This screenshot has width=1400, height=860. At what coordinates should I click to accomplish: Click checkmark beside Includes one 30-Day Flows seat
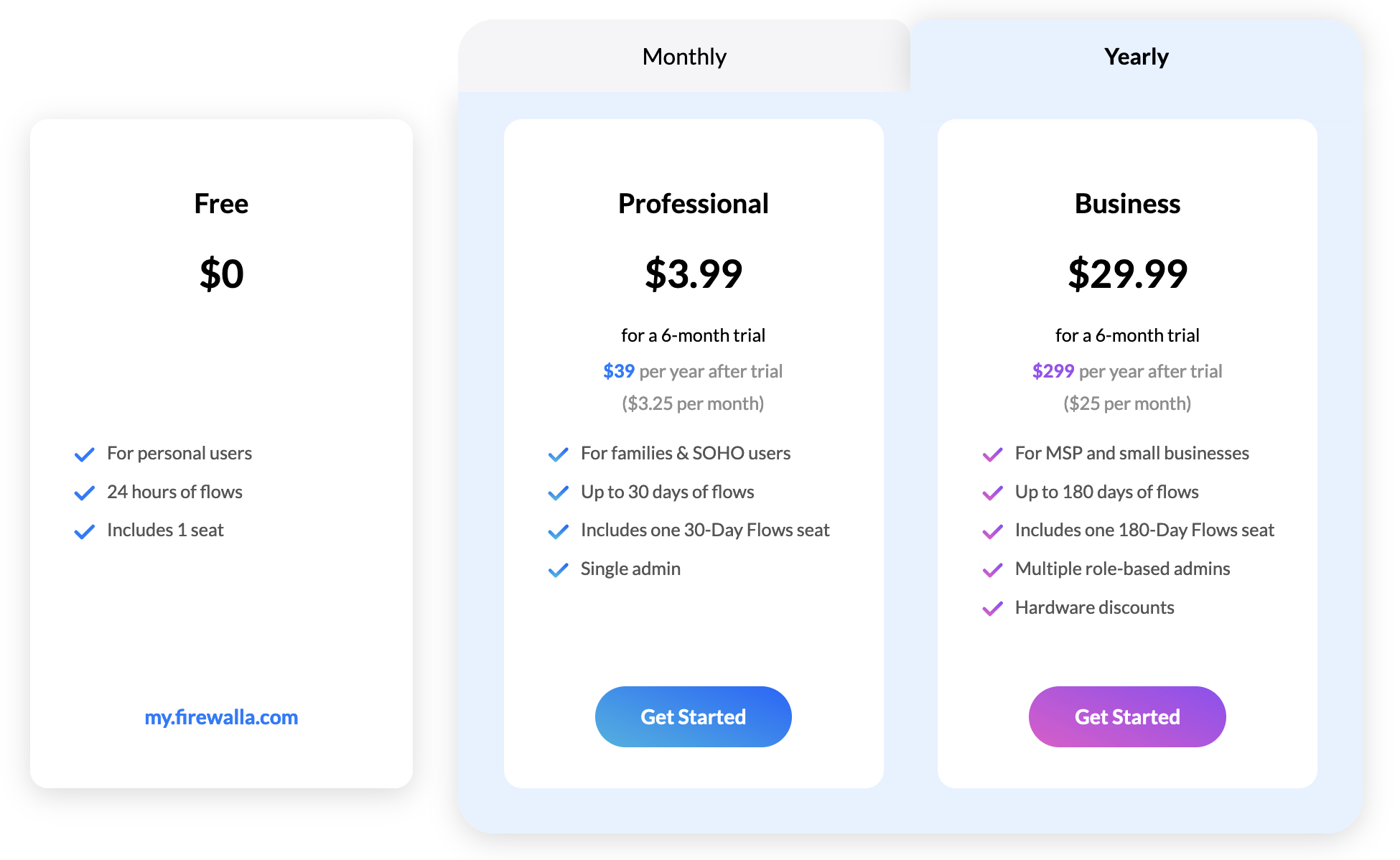coord(559,531)
